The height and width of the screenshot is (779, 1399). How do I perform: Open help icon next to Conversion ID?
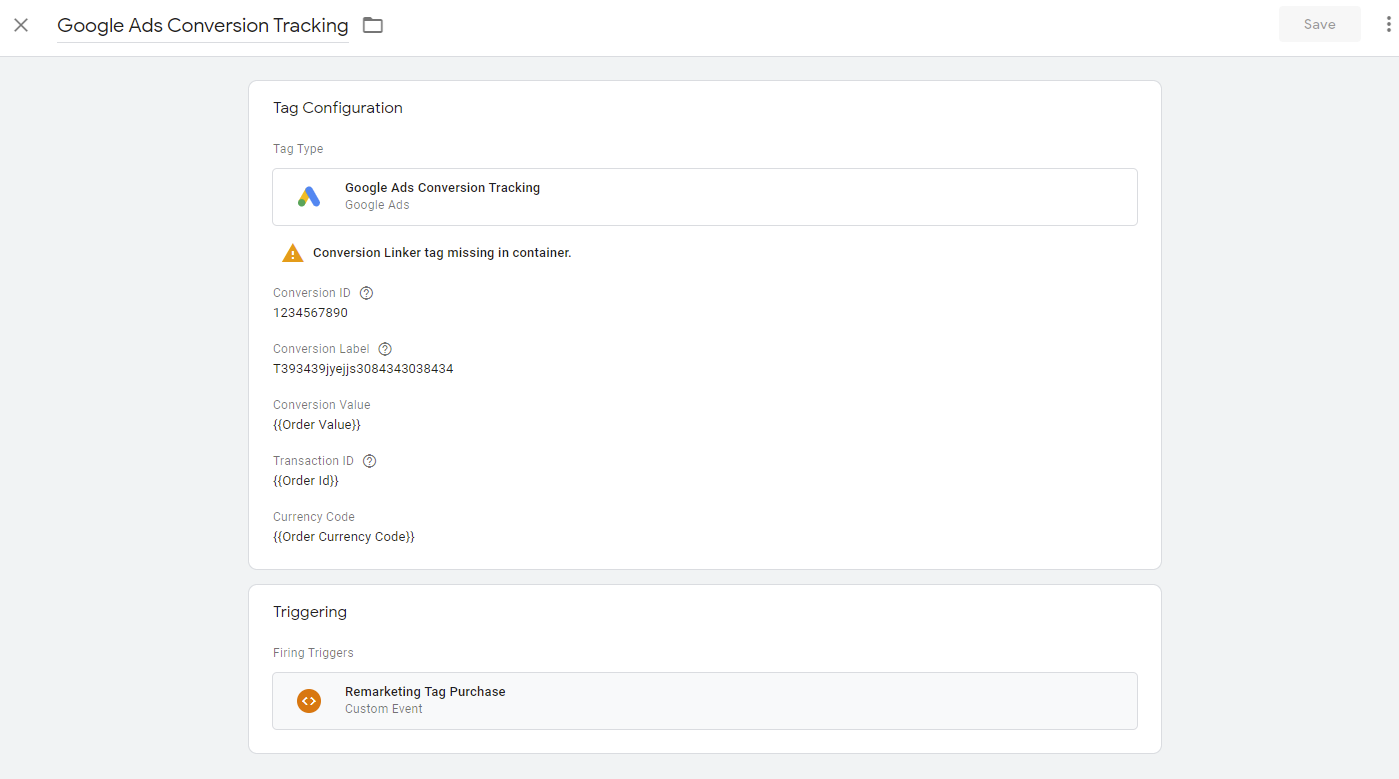366,293
